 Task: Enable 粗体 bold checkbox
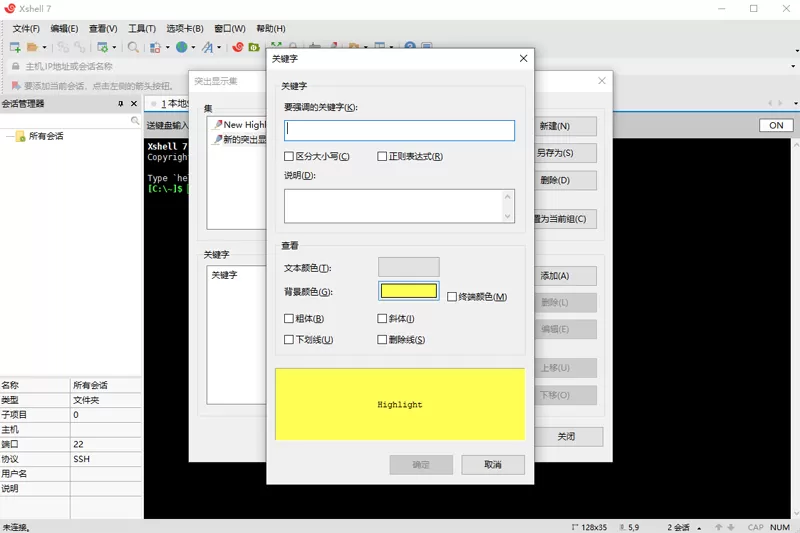pyautogui.click(x=289, y=318)
